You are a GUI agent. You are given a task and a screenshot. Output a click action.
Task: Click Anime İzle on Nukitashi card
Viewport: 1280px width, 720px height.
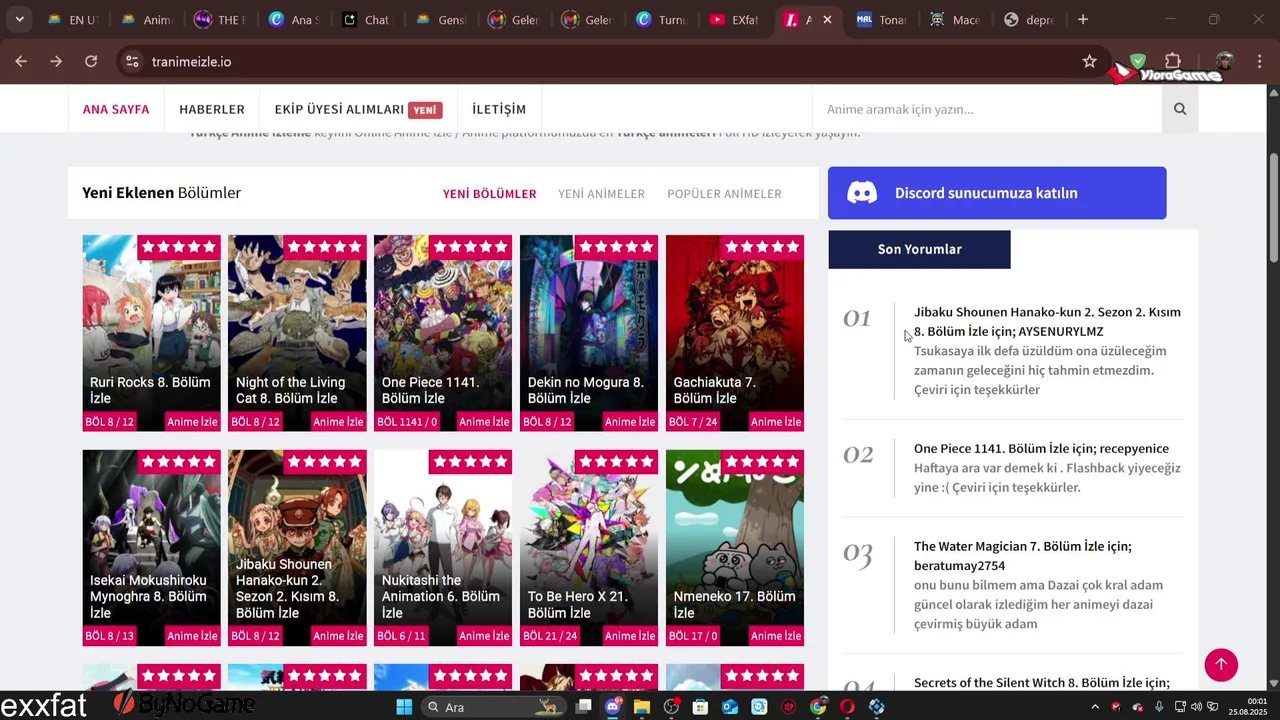(x=484, y=636)
